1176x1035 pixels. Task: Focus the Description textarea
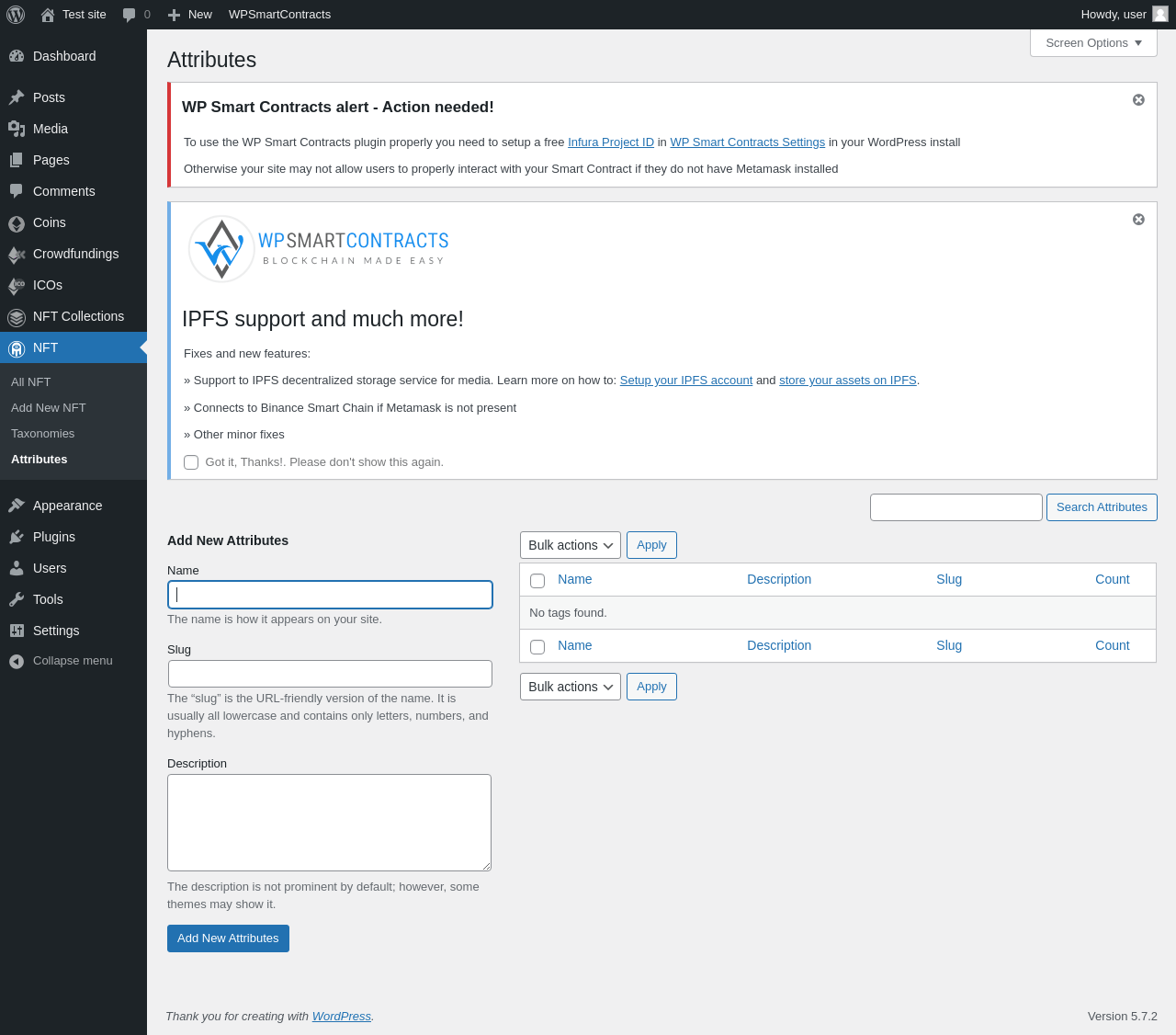329,823
